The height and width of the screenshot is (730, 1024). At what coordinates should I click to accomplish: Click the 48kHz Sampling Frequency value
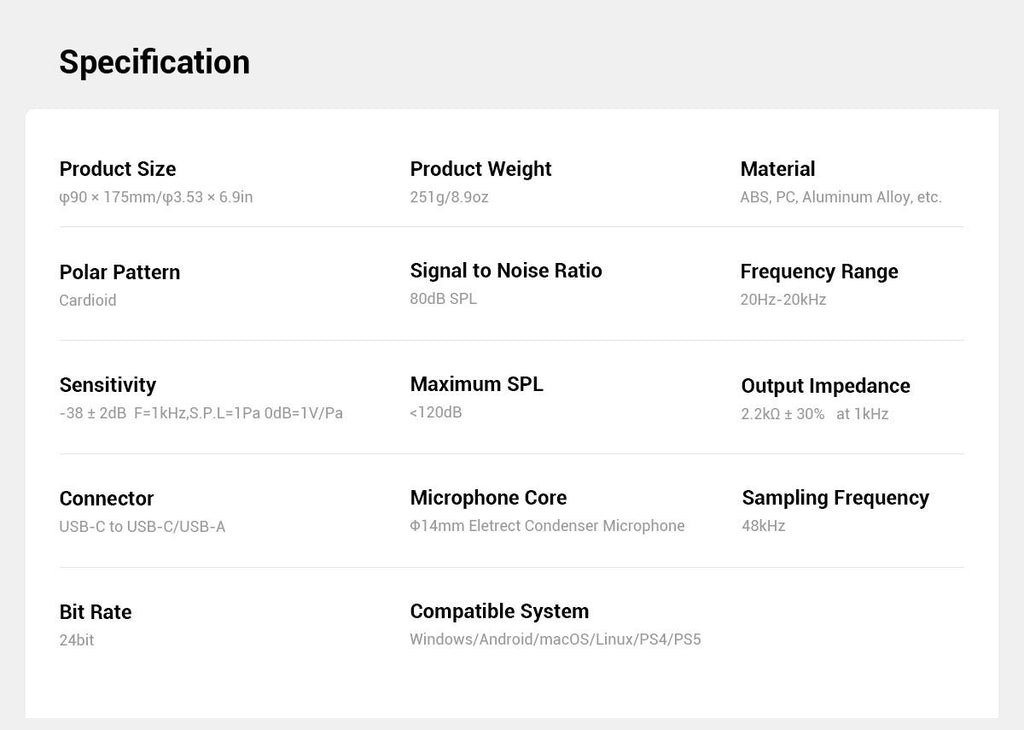[x=763, y=526]
